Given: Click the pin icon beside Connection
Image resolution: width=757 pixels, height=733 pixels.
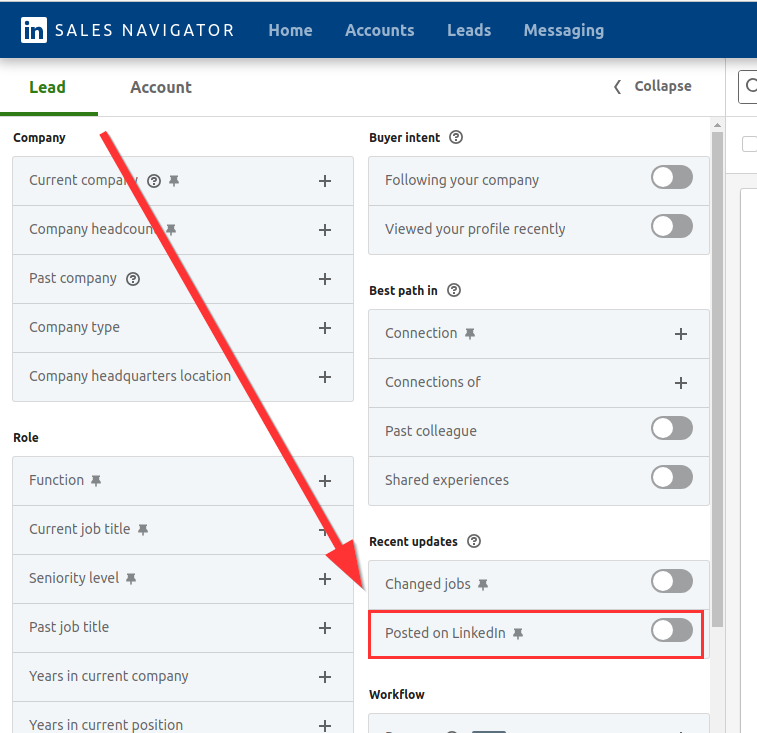Looking at the screenshot, I should click(x=470, y=334).
